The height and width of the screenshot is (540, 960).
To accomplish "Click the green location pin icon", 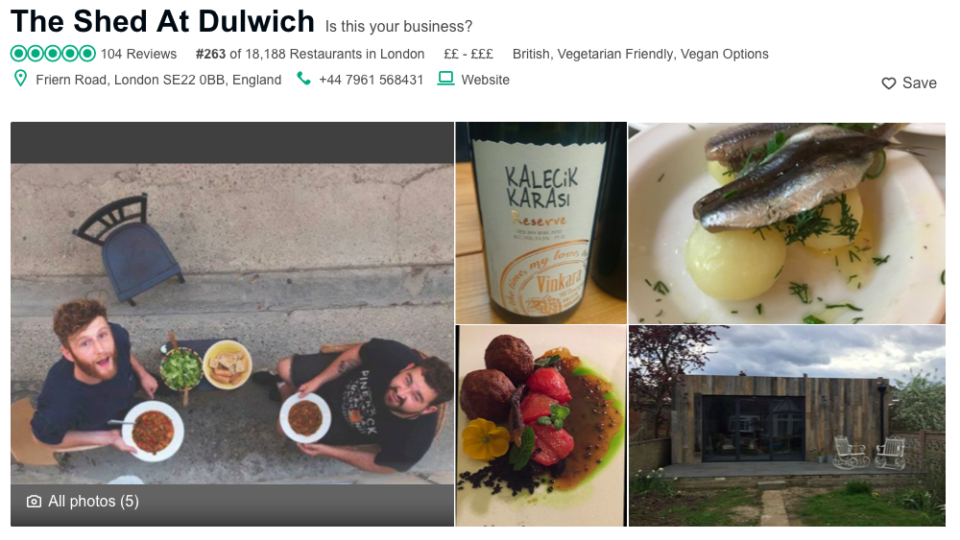I will (x=20, y=78).
